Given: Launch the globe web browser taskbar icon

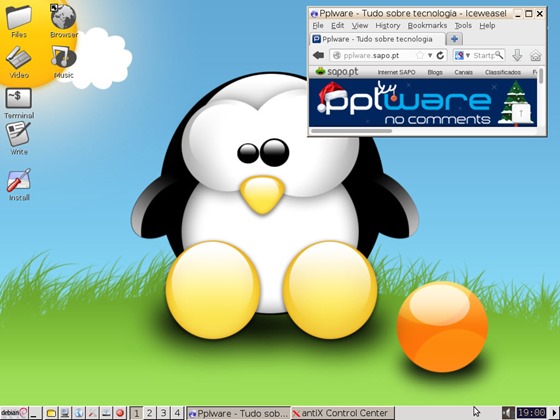Looking at the screenshot, I should point(79,413).
